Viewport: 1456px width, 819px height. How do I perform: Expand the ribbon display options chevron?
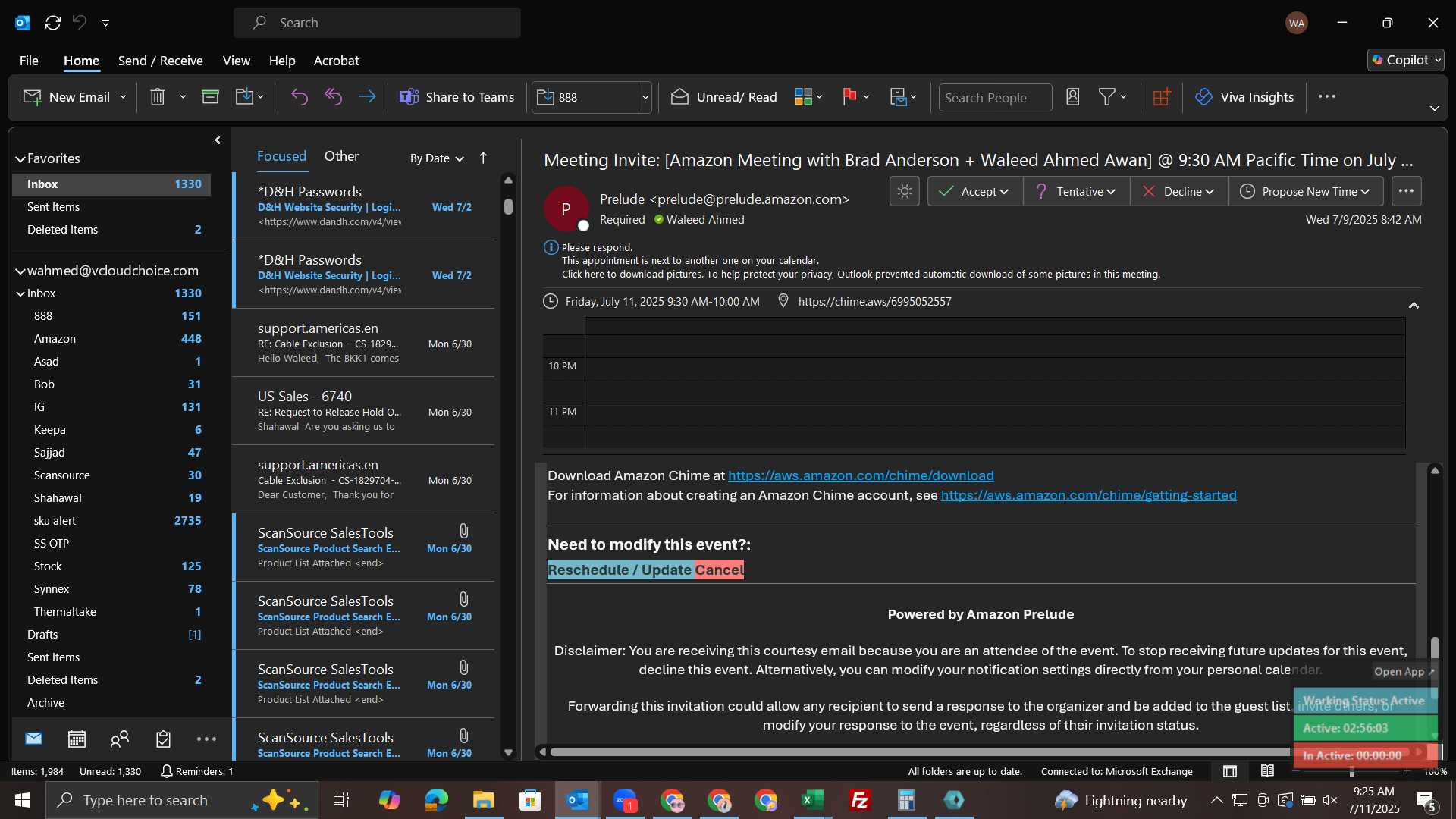[x=1434, y=108]
